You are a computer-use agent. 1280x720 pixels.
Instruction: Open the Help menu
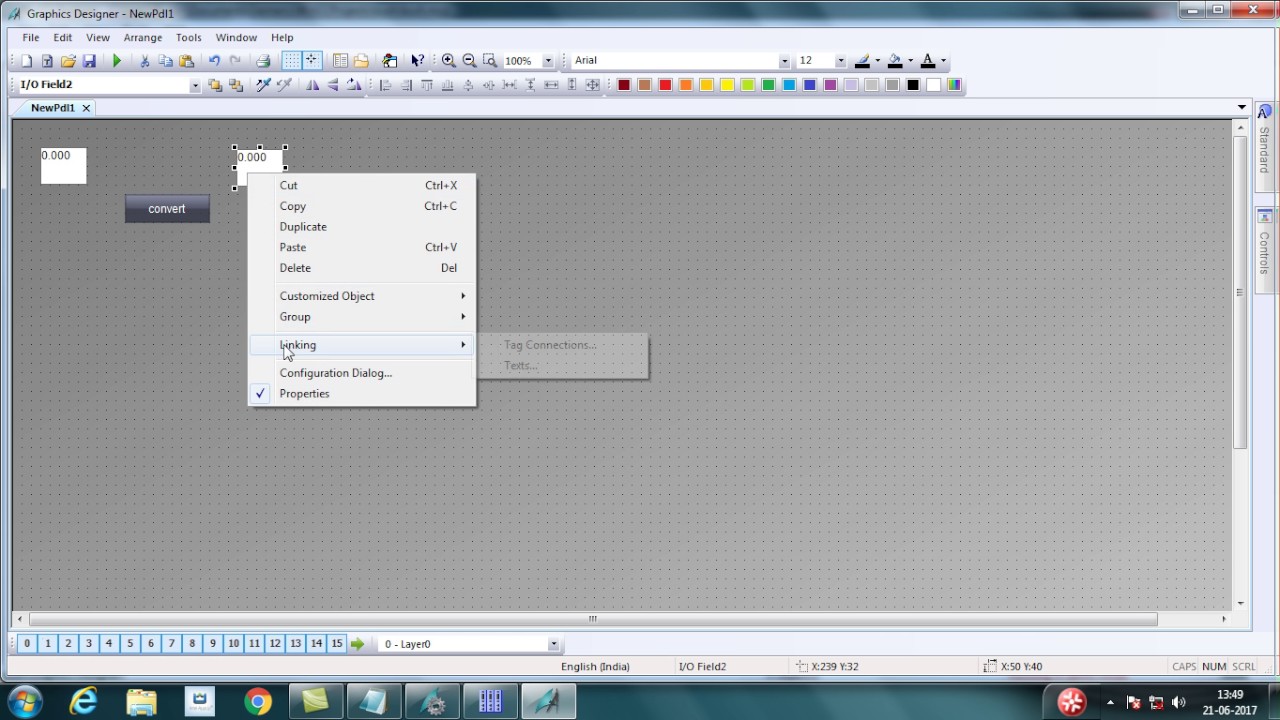click(x=282, y=38)
